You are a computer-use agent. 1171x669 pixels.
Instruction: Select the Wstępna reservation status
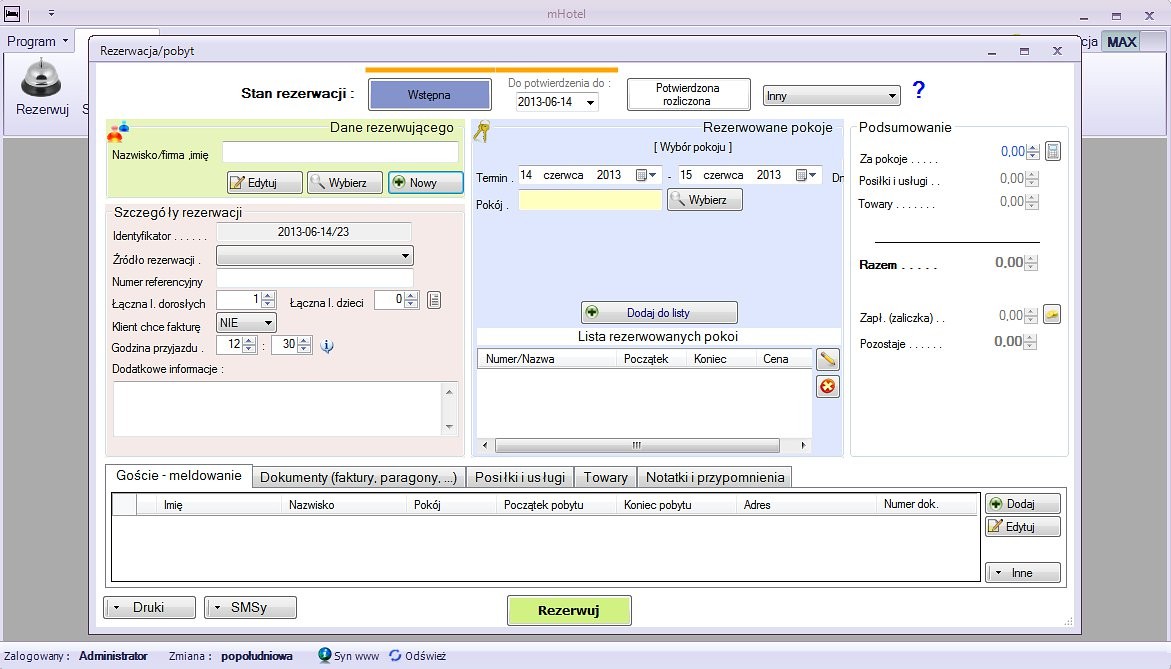(429, 95)
